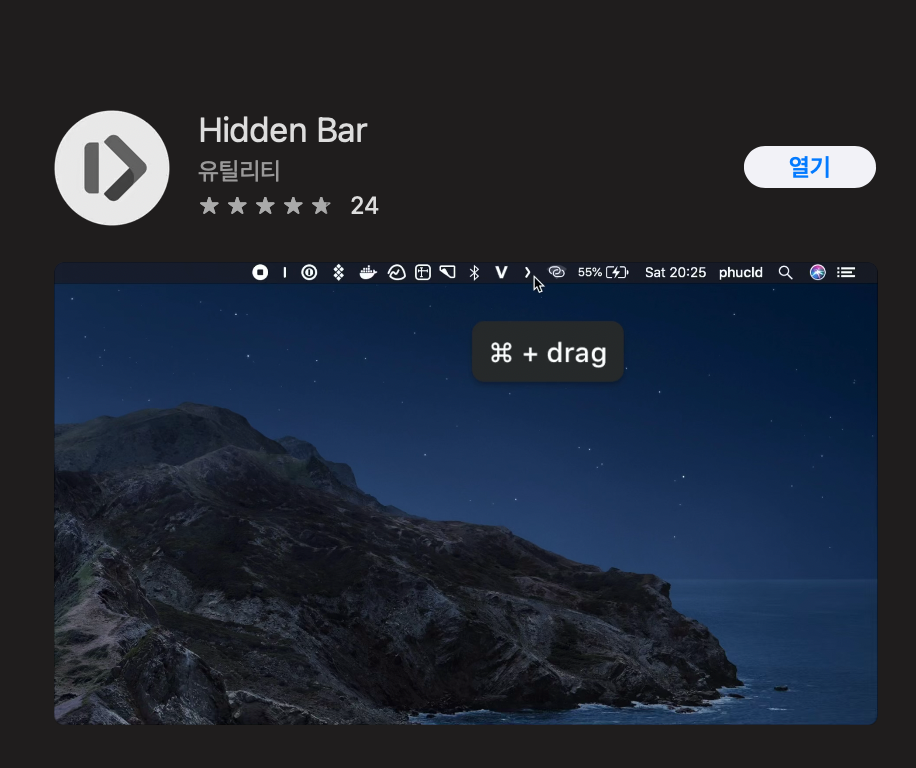This screenshot has width=916, height=768.
Task: Open Notification Center list icon
Action: [846, 272]
